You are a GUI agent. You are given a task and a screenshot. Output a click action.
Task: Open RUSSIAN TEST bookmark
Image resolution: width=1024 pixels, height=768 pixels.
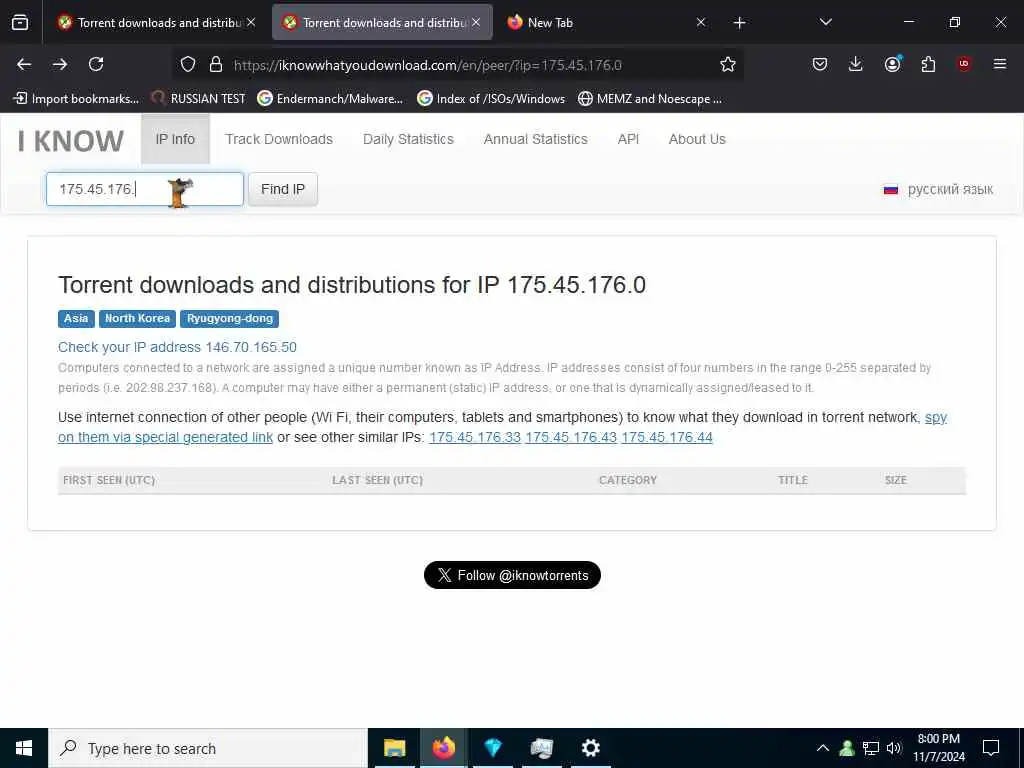[x=198, y=99]
